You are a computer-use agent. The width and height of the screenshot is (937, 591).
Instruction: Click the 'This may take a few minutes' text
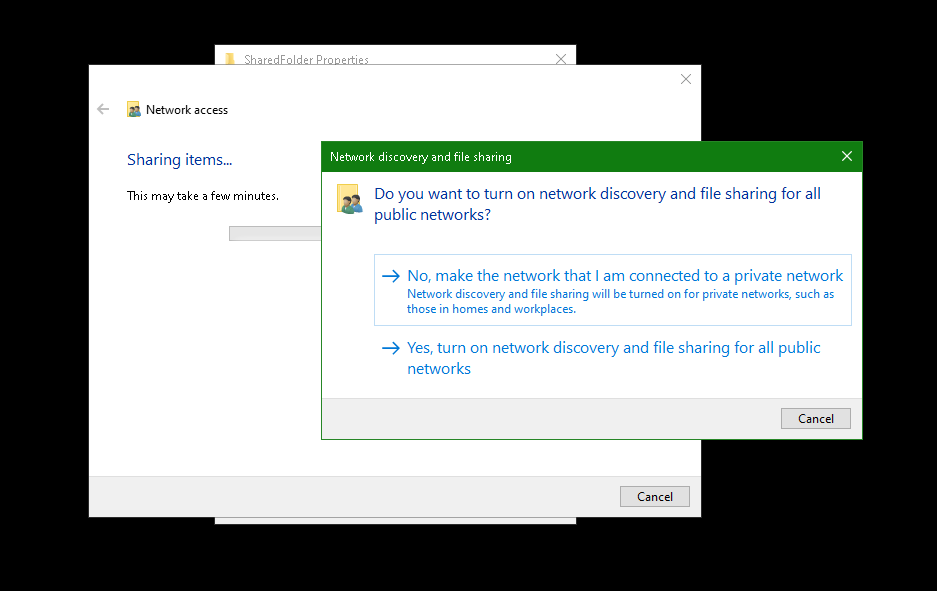203,196
